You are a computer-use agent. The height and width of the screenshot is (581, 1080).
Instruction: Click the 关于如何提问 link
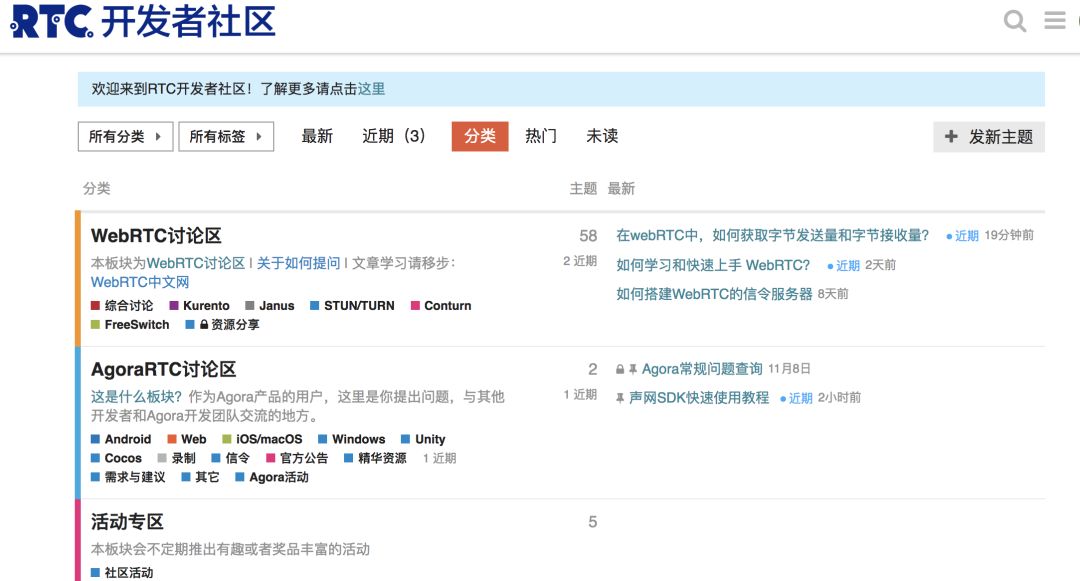[298, 263]
